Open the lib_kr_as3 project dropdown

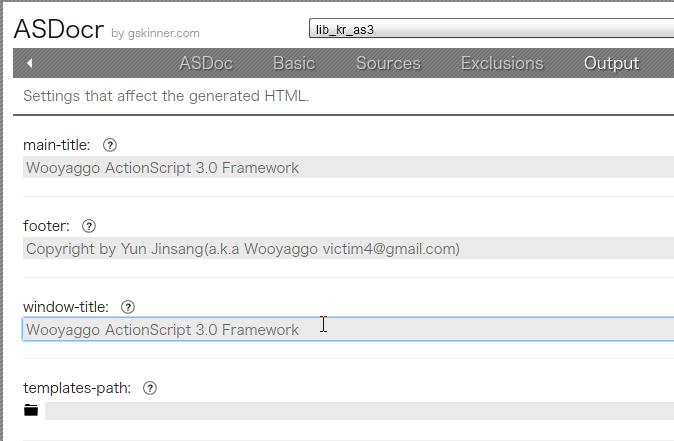(x=491, y=29)
